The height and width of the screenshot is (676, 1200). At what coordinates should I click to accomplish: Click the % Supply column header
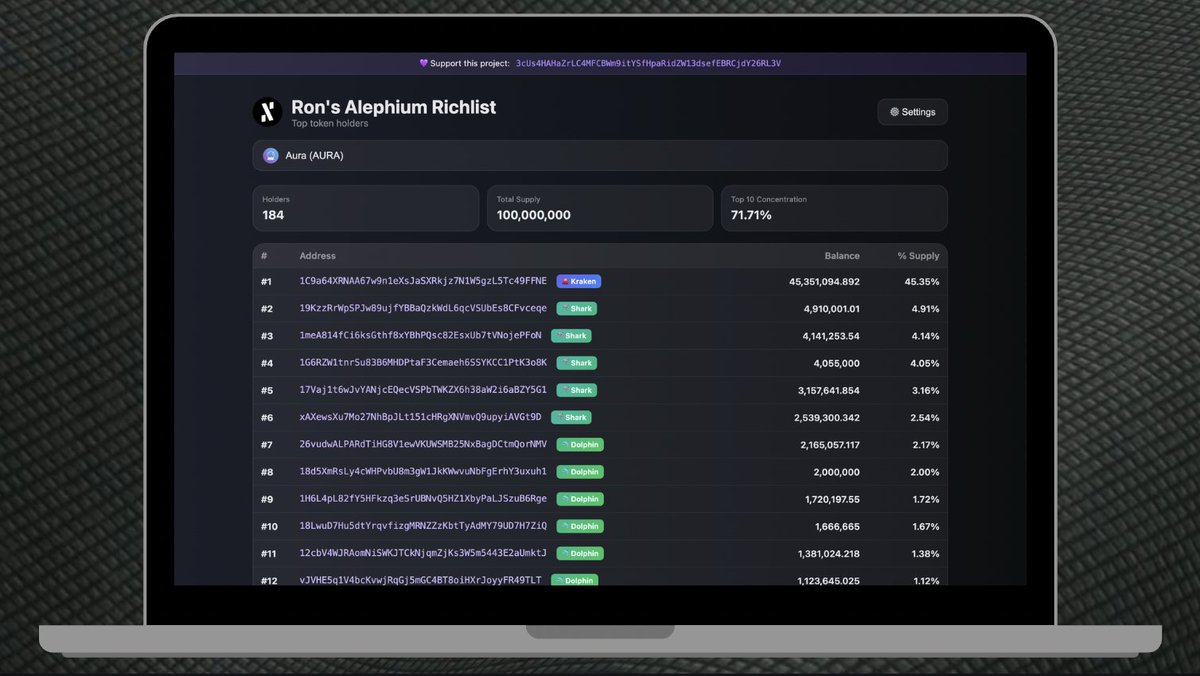point(918,256)
